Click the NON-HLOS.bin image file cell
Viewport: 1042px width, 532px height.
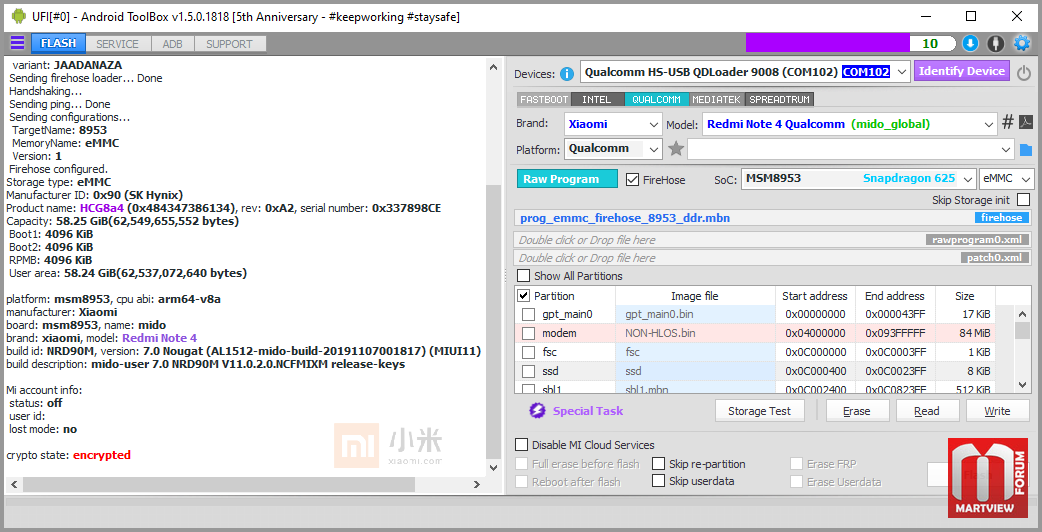pyautogui.click(x=695, y=333)
